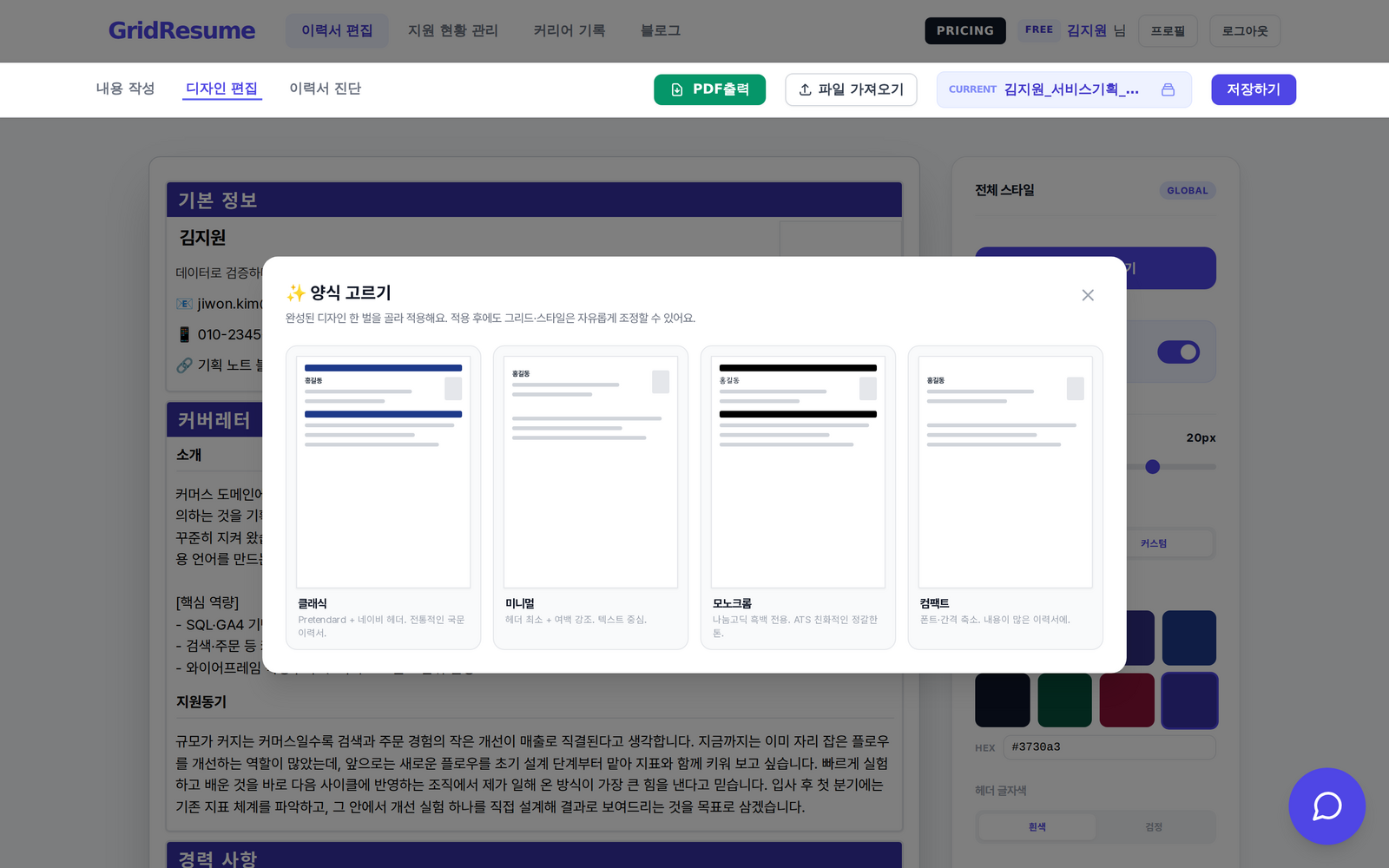Select the 클래식 template card
The height and width of the screenshot is (868, 1389).
[x=383, y=497]
